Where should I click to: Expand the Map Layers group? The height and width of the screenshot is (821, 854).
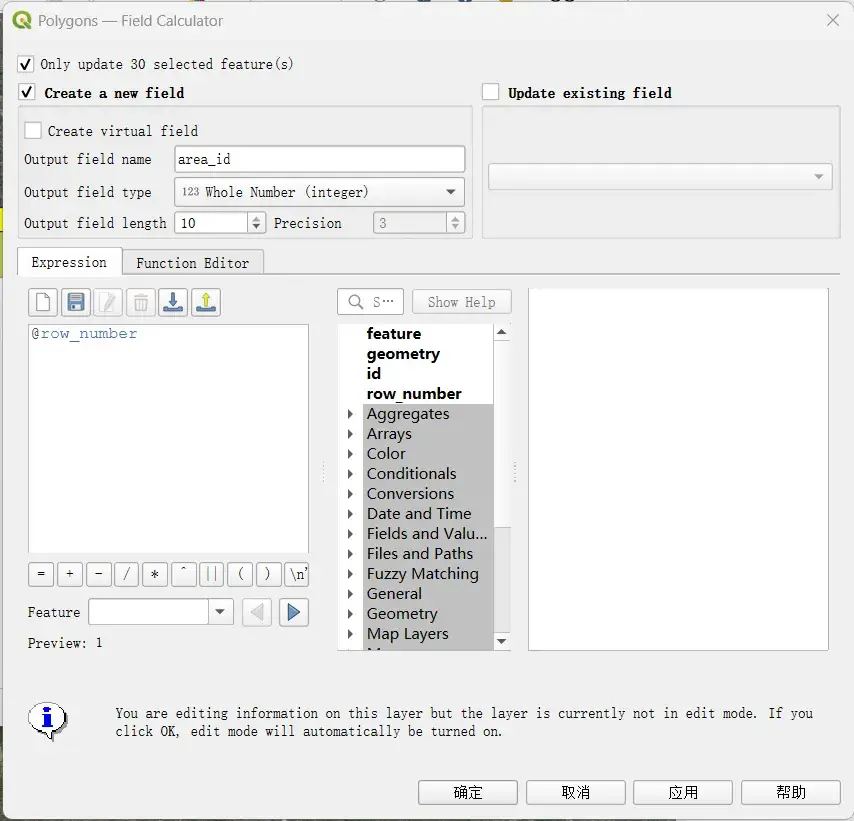click(x=351, y=634)
